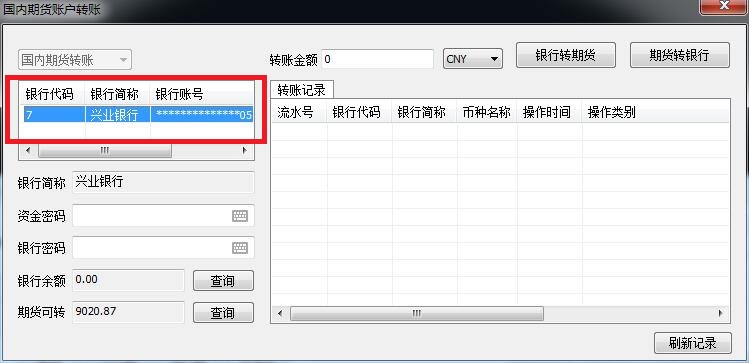Click the transfer records horizontal scrollbar thumb
Screen dimensions: 749x363
(417, 313)
